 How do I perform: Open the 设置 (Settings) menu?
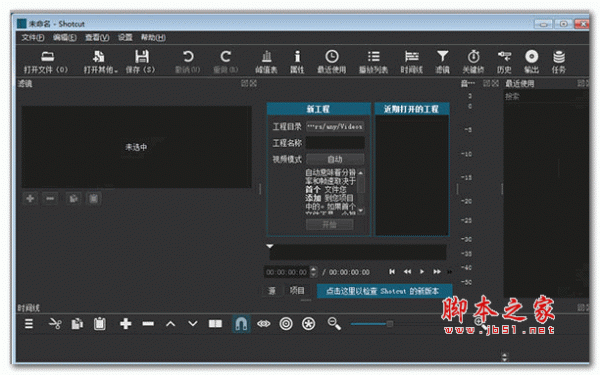(x=125, y=38)
